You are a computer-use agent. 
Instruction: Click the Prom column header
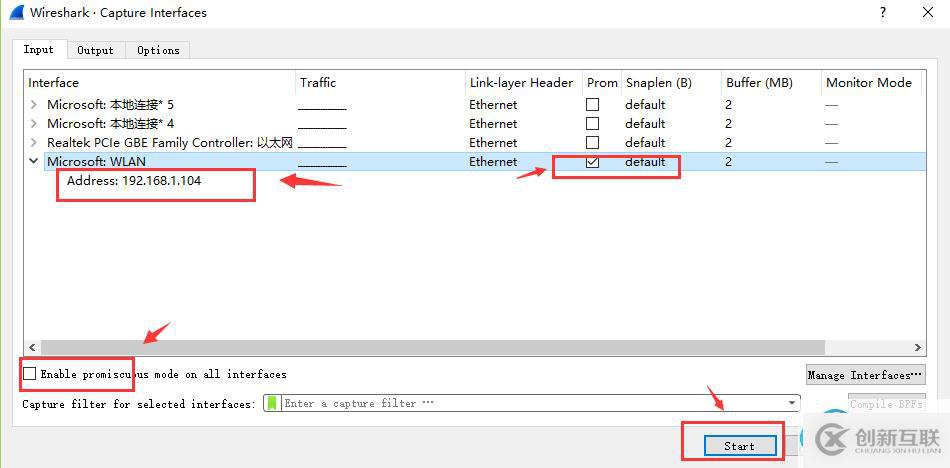(602, 83)
